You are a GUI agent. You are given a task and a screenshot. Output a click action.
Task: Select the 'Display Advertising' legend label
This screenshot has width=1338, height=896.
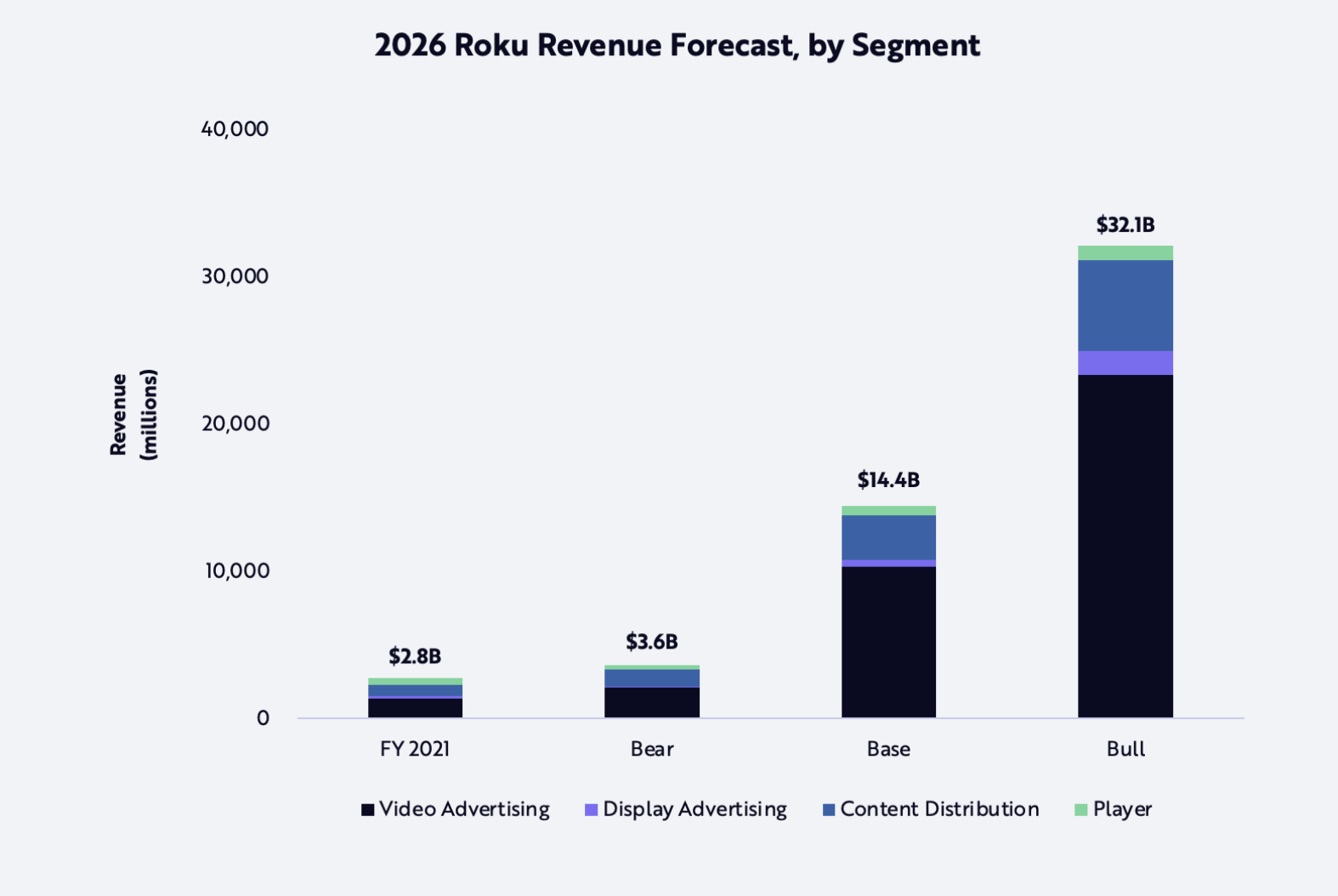[x=695, y=809]
